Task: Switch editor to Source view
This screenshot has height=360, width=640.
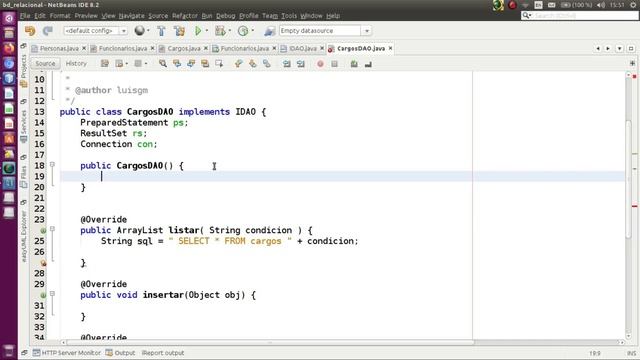Action: pos(45,64)
